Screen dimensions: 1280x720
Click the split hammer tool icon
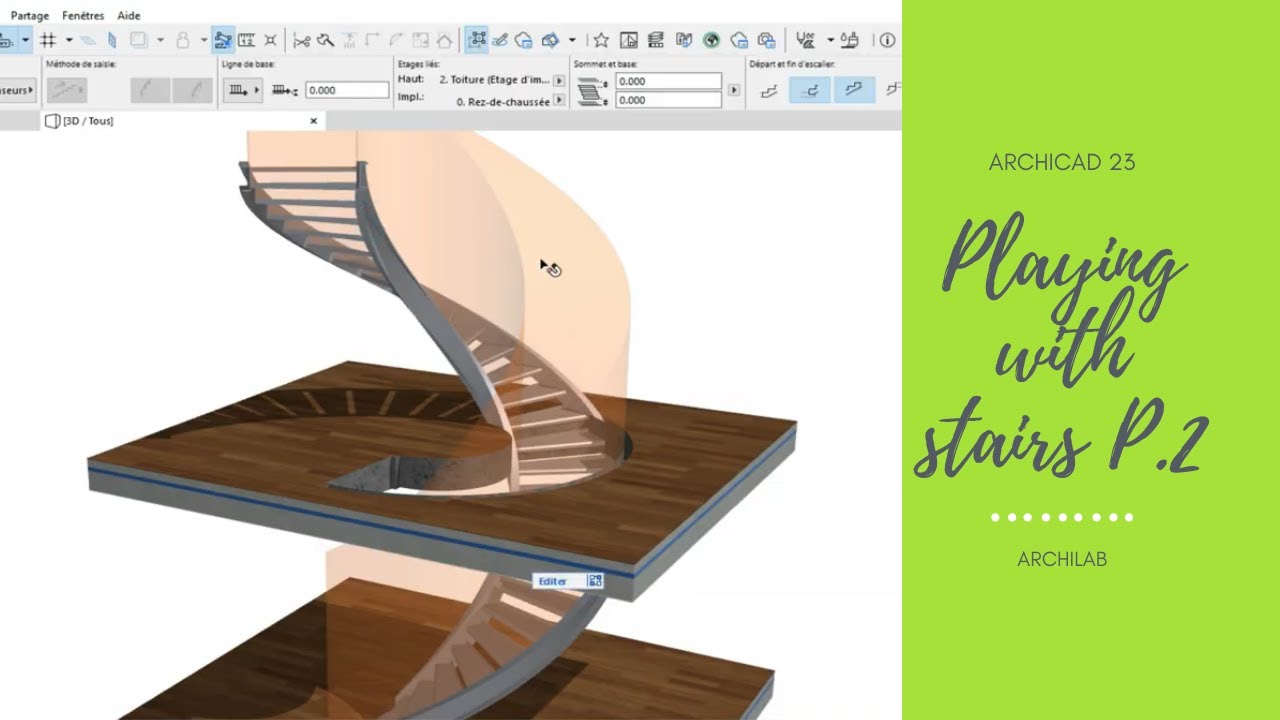tap(325, 40)
